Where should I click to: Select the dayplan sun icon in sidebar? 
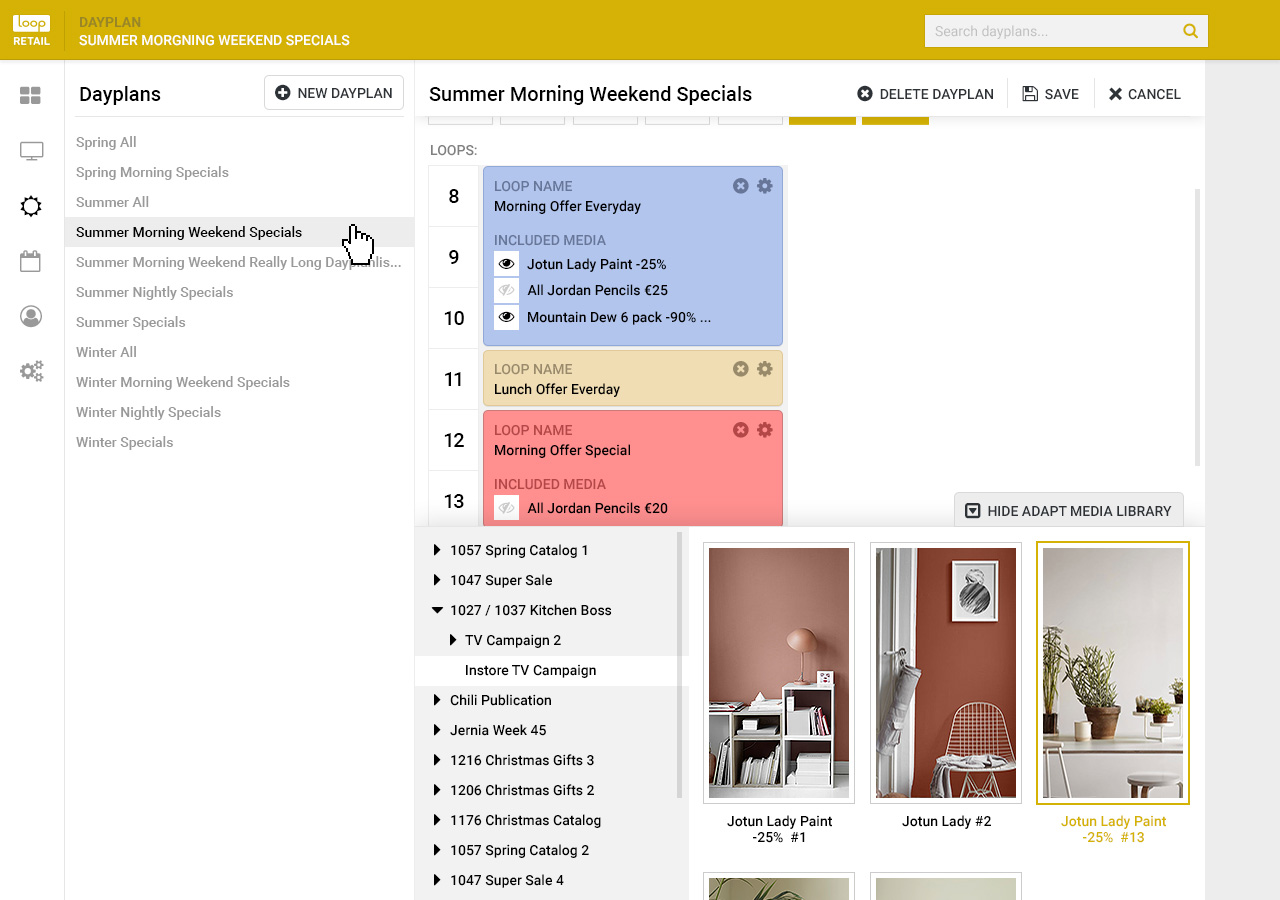31,207
